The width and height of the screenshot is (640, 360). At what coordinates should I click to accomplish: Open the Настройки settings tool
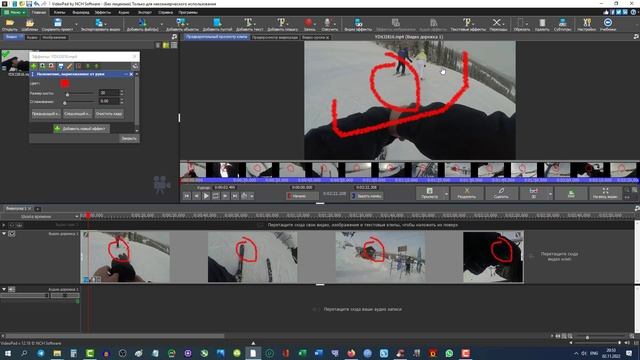click(587, 24)
